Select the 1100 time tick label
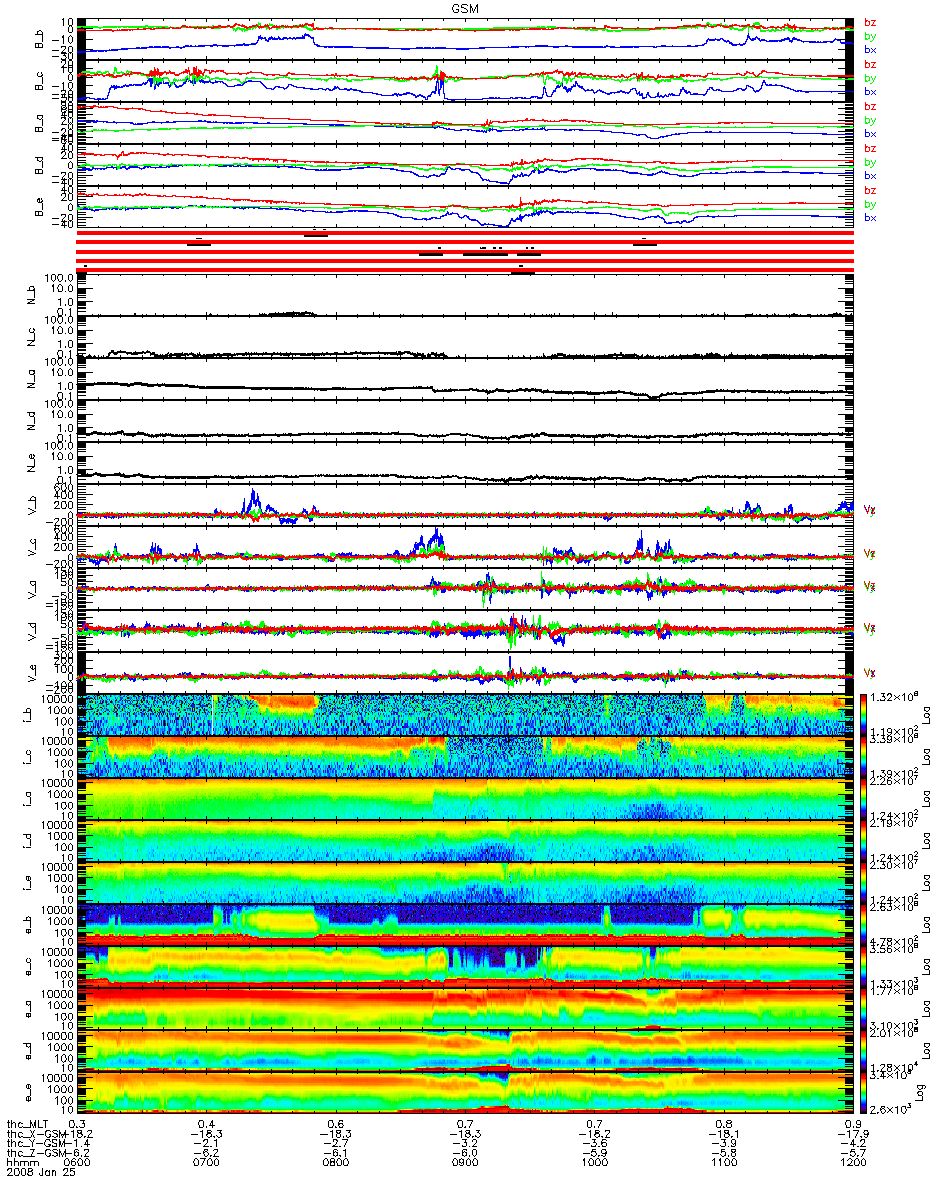This screenshot has height=1200, width=930. 723,1163
